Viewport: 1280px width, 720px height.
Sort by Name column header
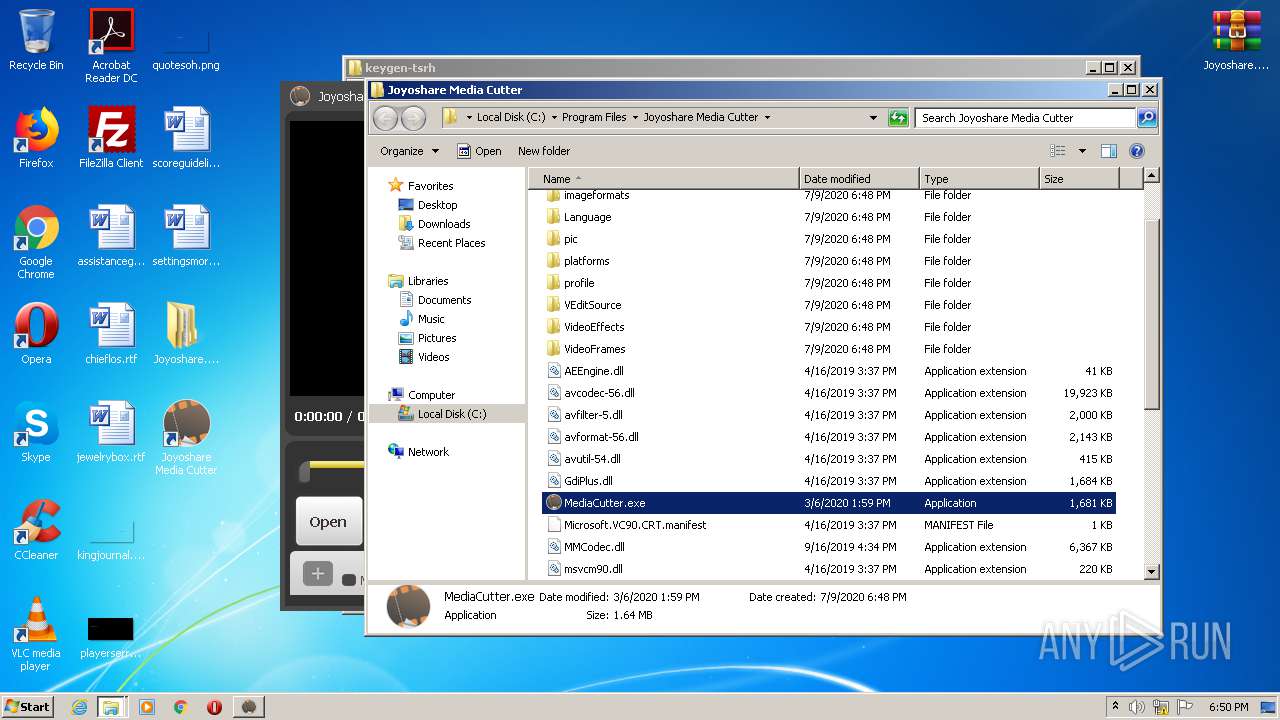664,179
